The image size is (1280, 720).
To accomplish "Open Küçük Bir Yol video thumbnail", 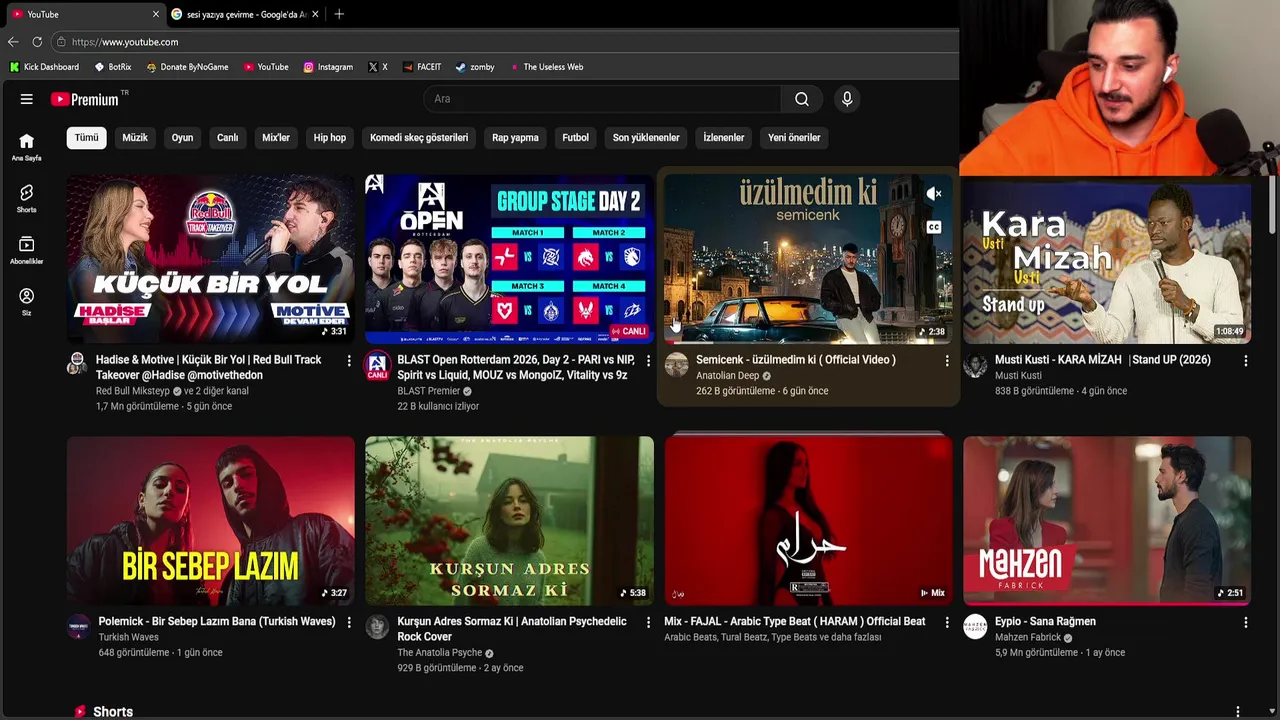I will 211,259.
